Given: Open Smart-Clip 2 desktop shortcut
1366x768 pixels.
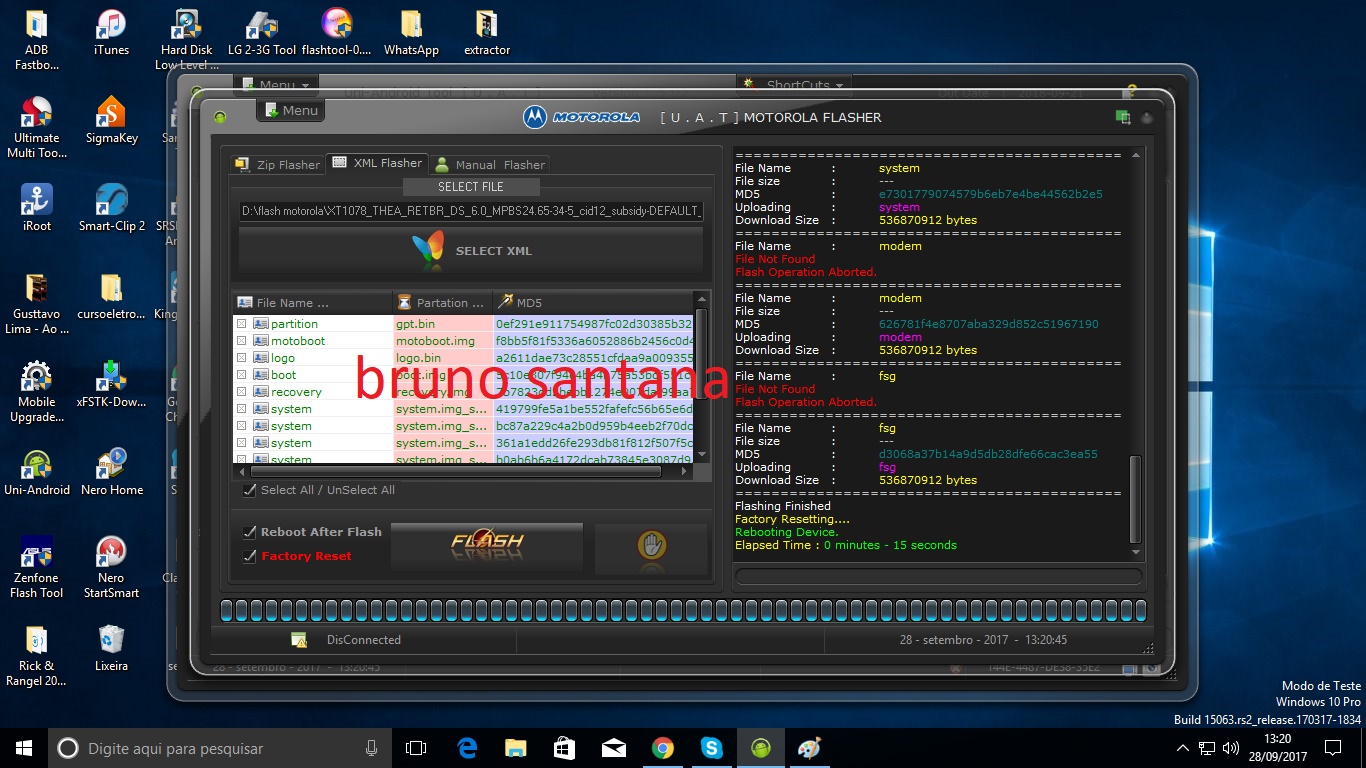Looking at the screenshot, I should point(111,208).
